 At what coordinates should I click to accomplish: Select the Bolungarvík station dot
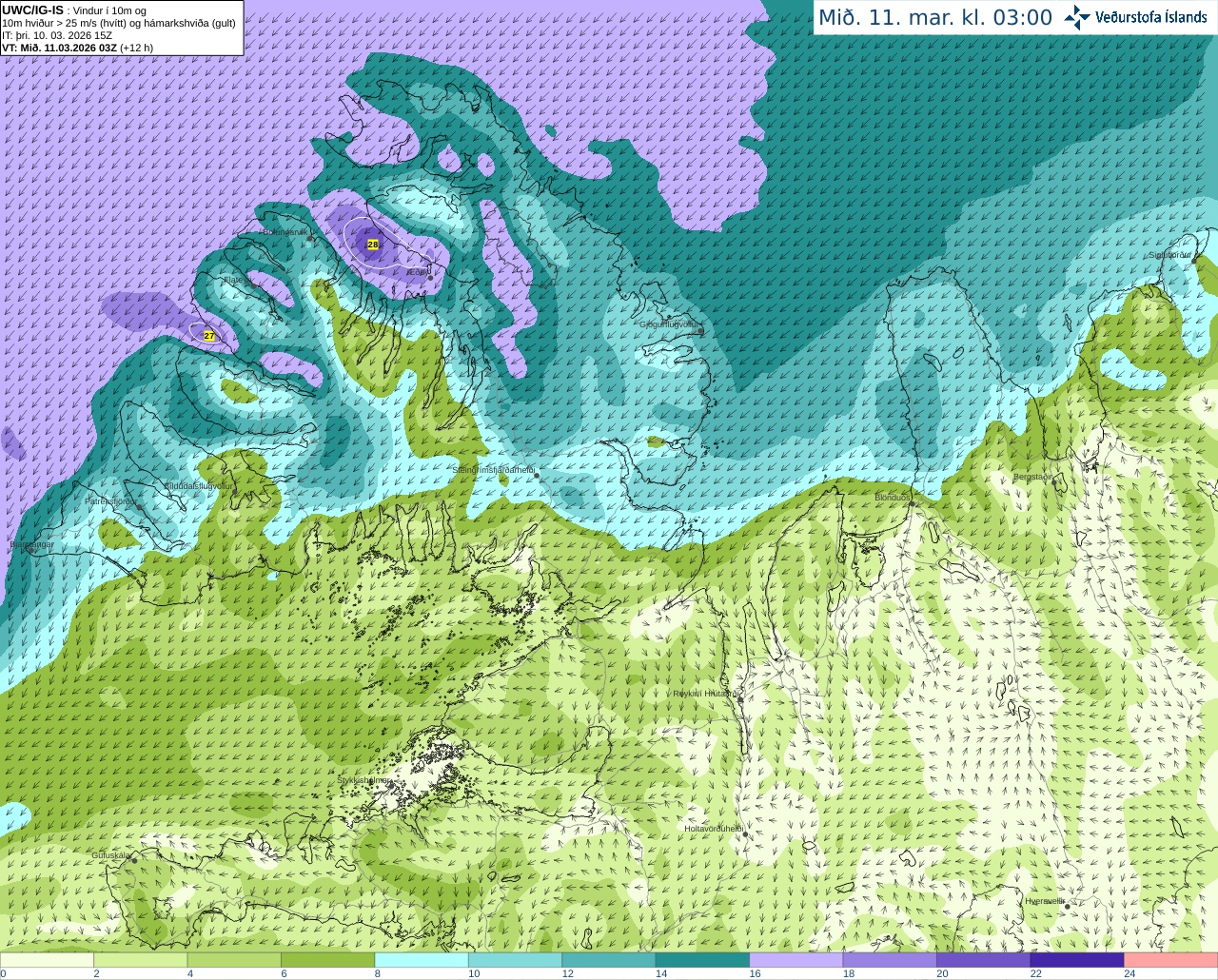[x=311, y=238]
